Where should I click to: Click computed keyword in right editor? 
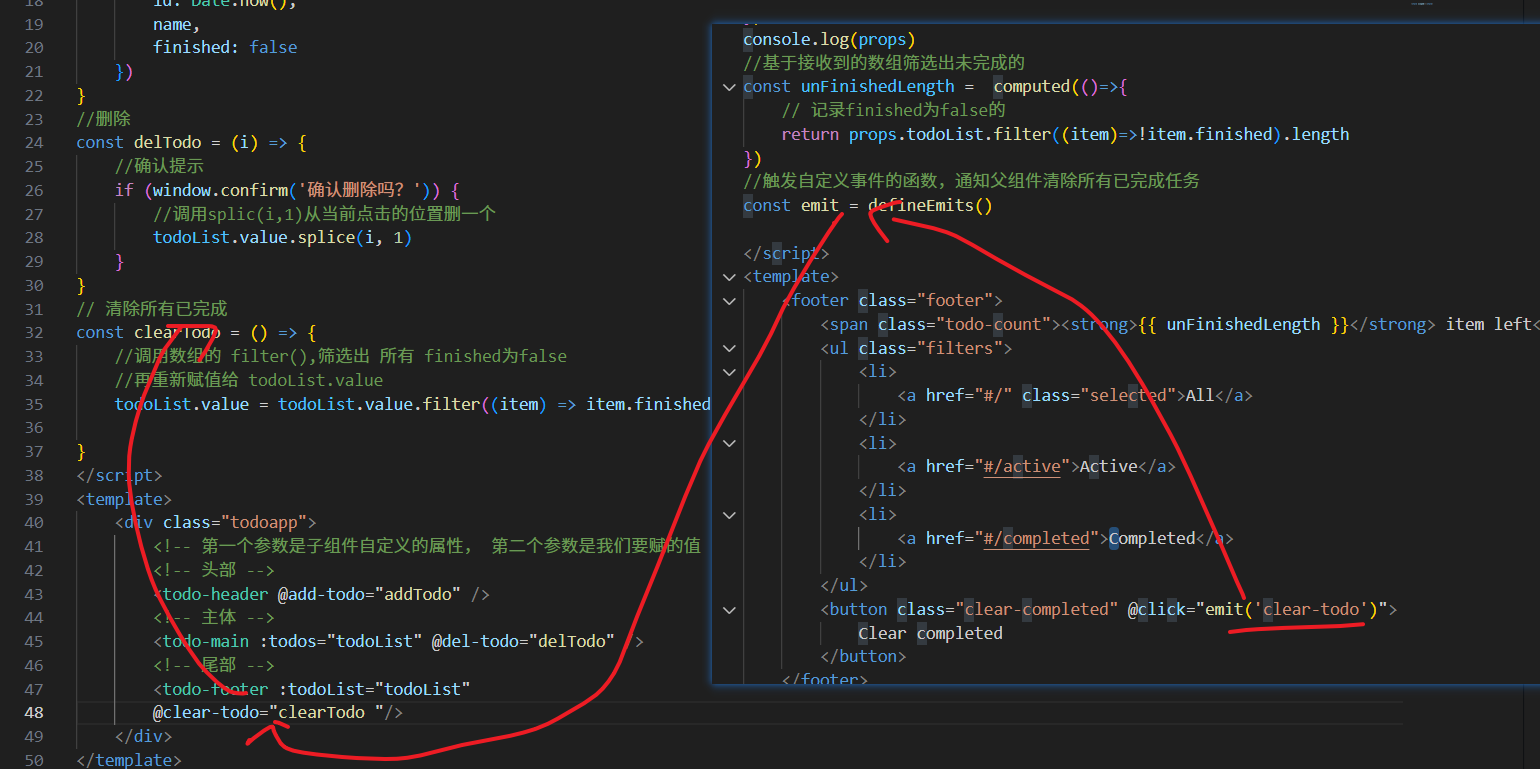pyautogui.click(x=1031, y=87)
